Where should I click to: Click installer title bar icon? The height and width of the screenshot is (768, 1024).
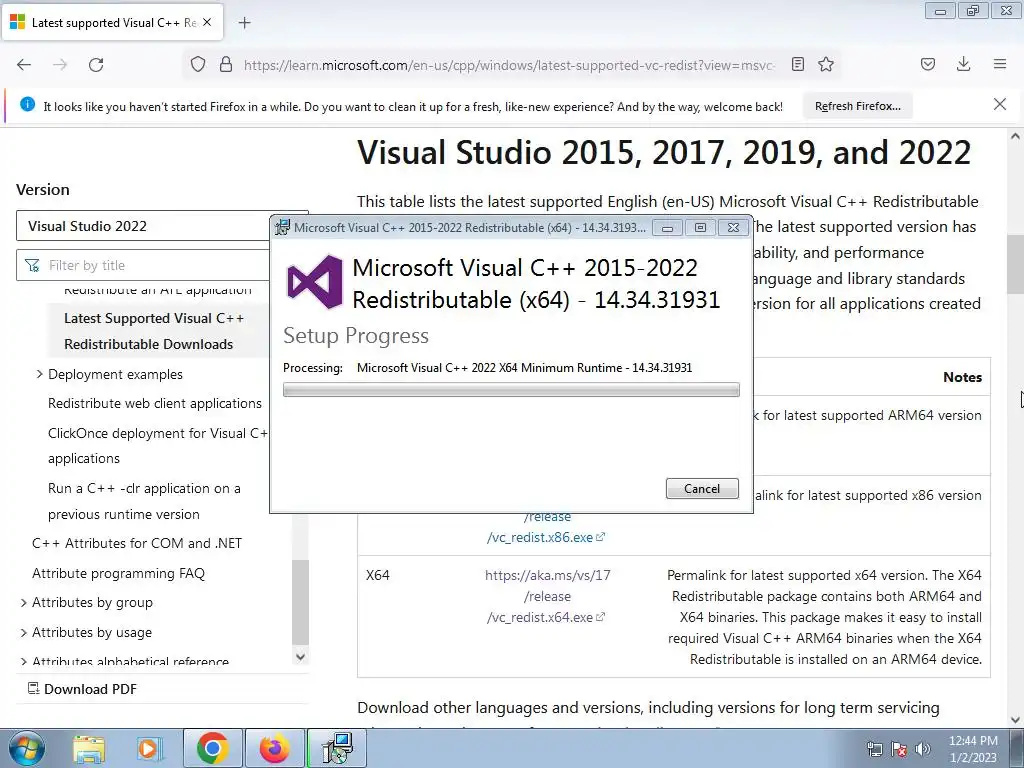(283, 227)
